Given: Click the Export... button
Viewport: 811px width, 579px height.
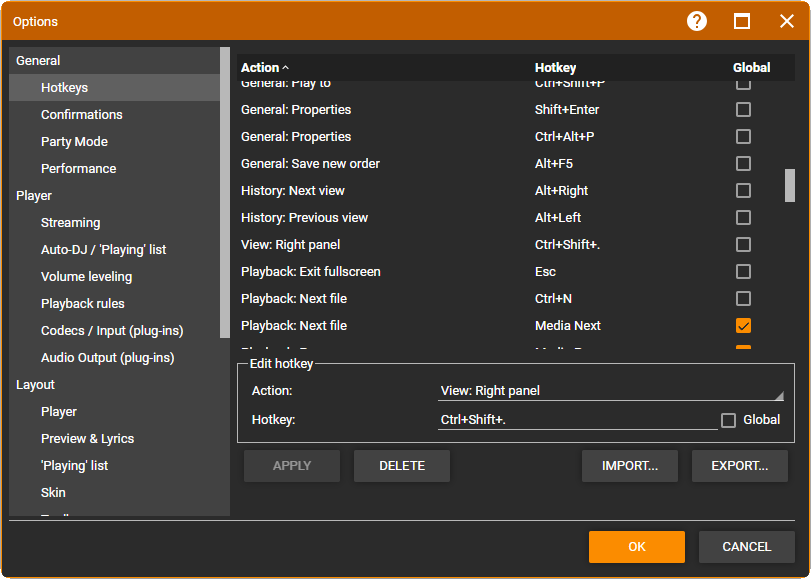Looking at the screenshot, I should click(739, 466).
